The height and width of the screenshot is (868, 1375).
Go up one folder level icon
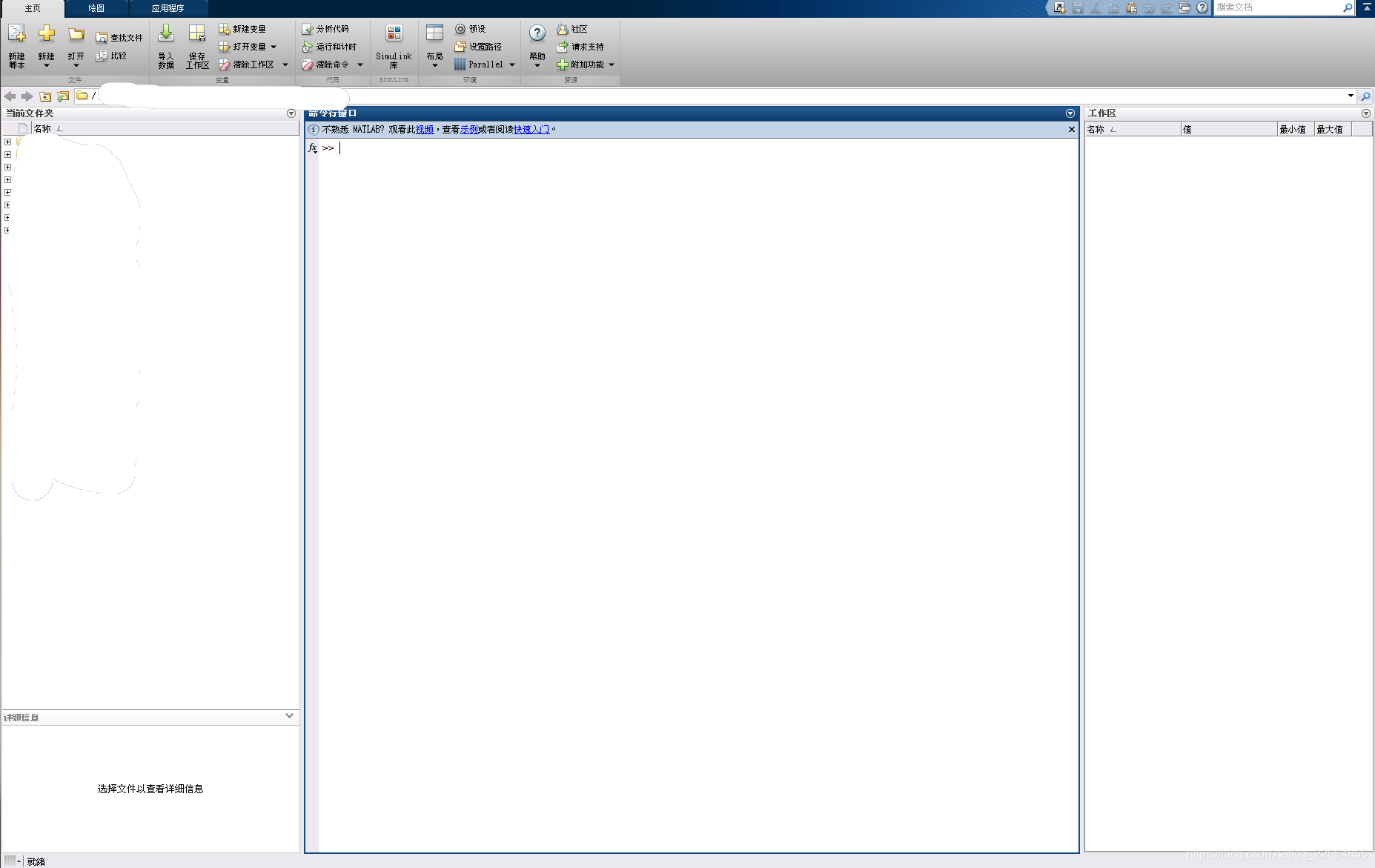[45, 96]
